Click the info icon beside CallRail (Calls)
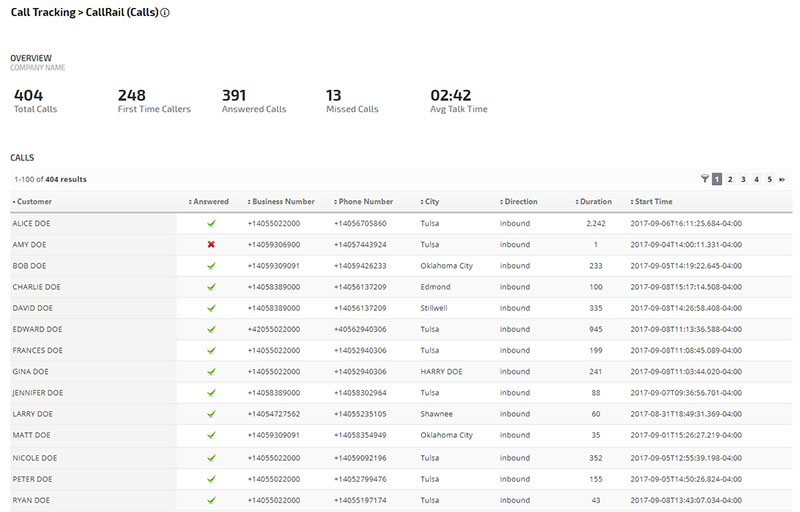Screen dimensions: 800x512 click(x=165, y=13)
